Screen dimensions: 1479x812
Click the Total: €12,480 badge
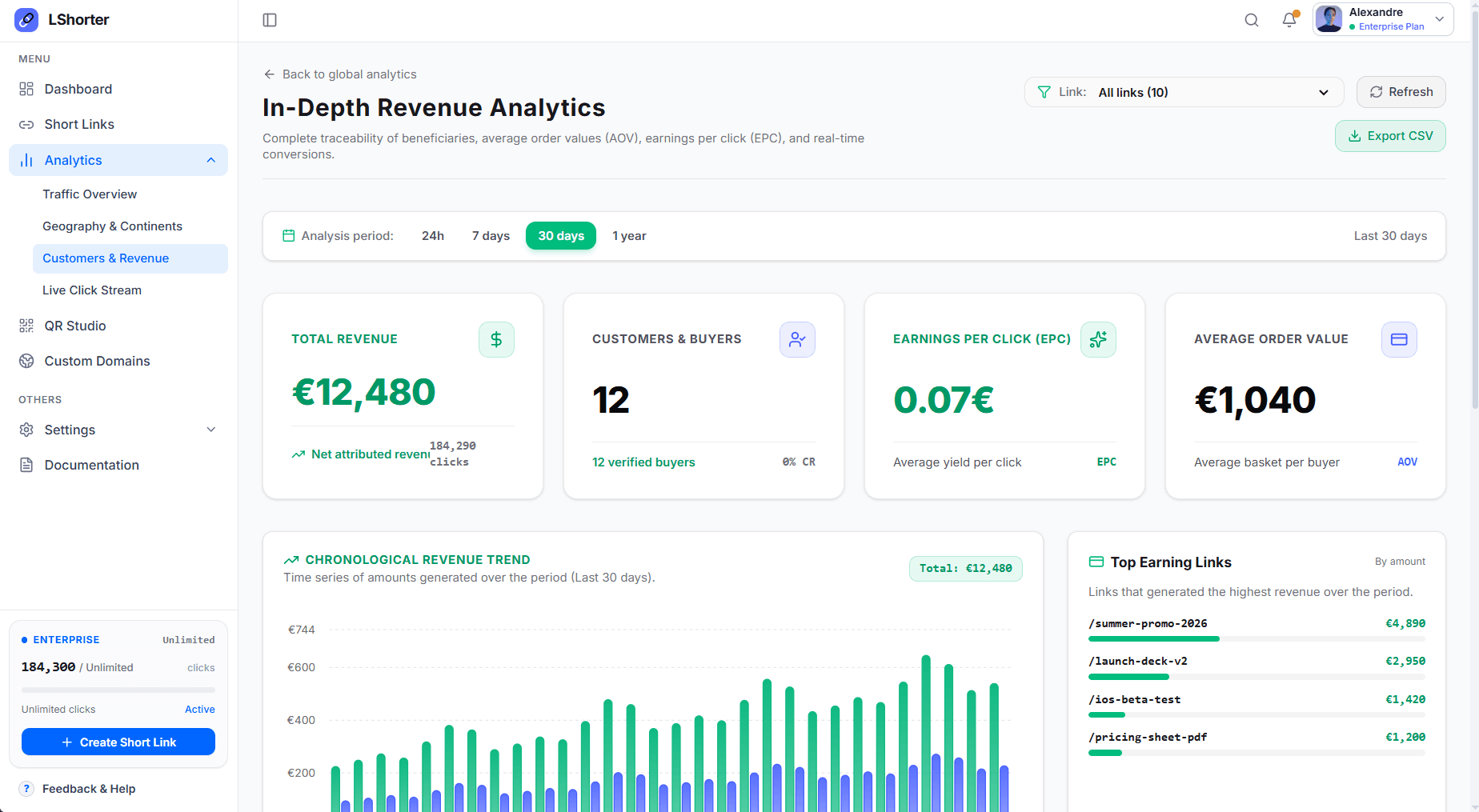965,569
